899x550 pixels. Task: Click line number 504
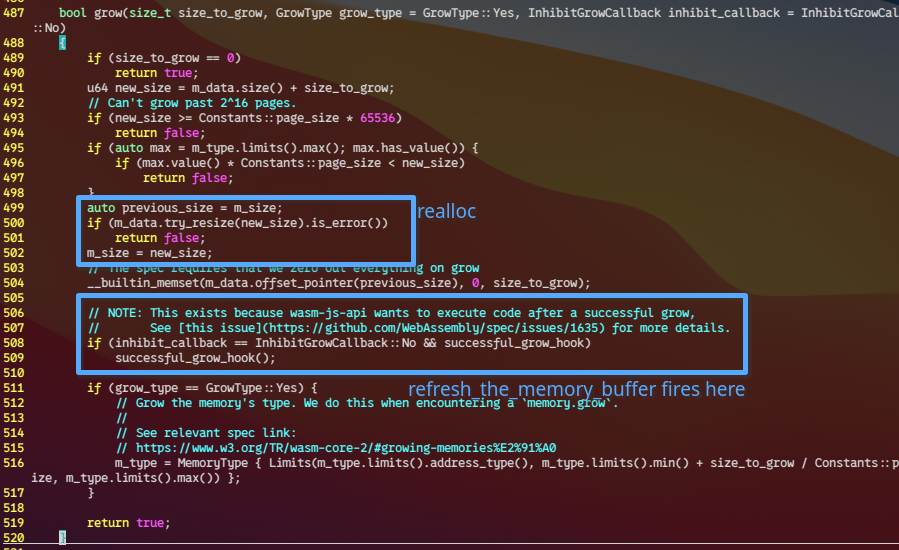pyautogui.click(x=13, y=283)
